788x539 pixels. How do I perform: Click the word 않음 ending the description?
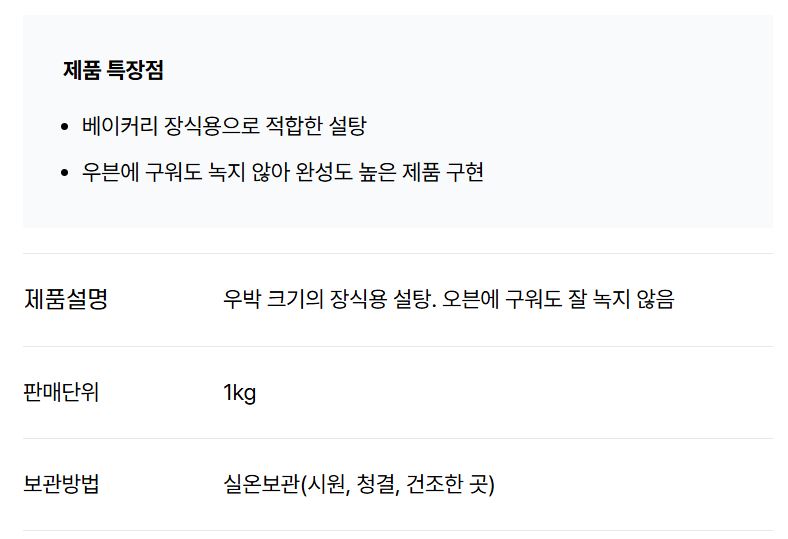[655, 299]
